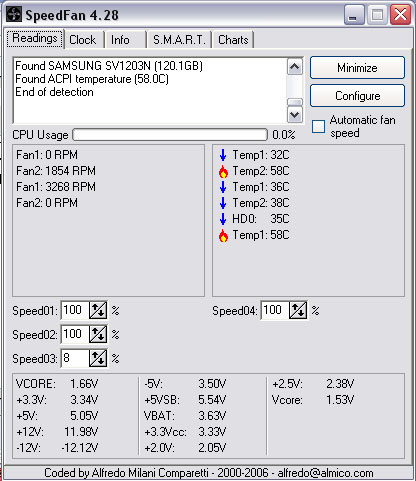Click the 'Found ACPI temperature (58.0C)' log line
Viewport: 416px width, 481px height.
[92, 79]
